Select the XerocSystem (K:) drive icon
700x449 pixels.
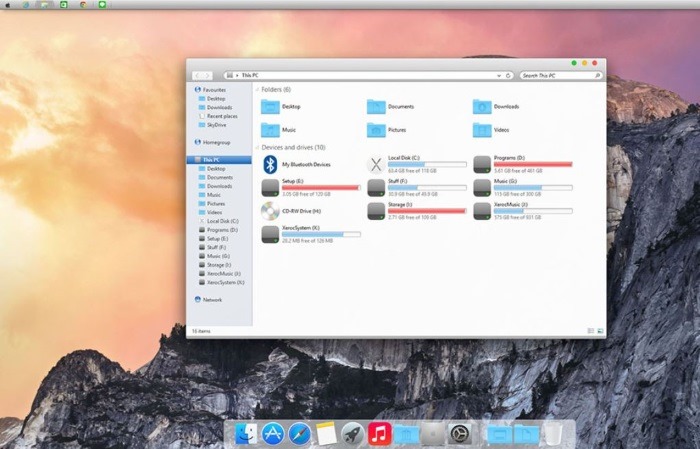click(270, 235)
